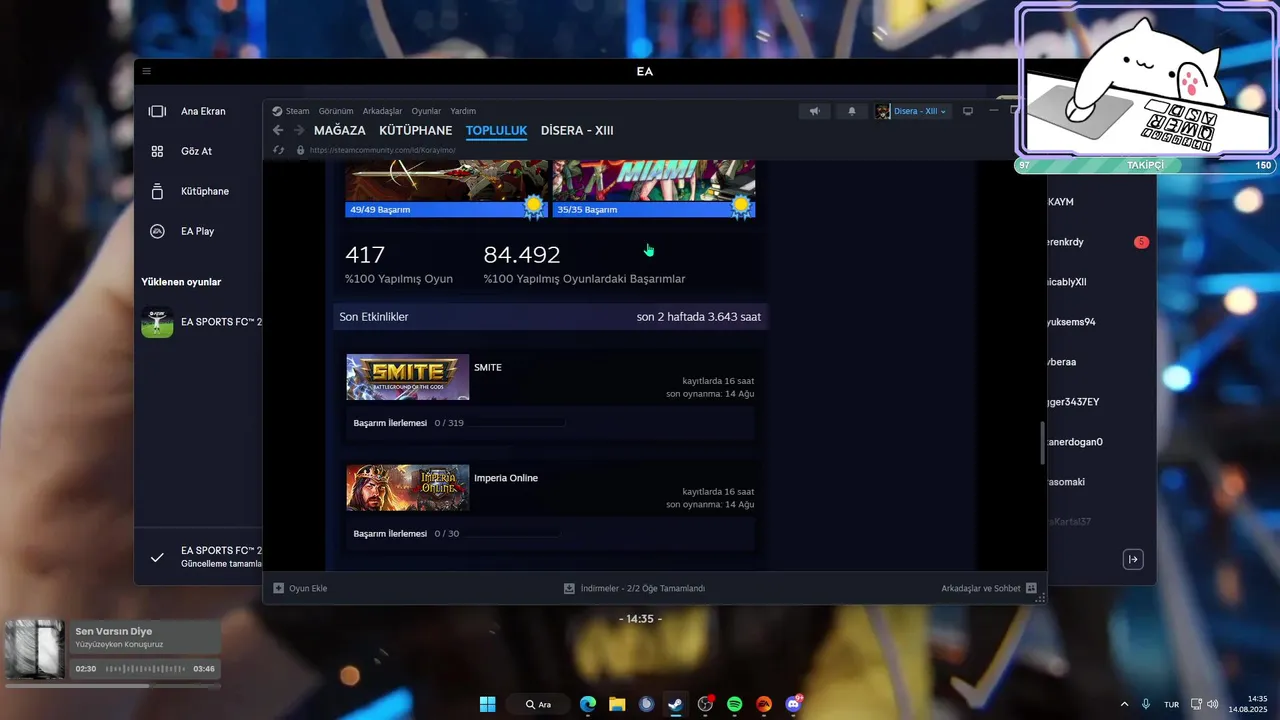Open the Yardım menu
This screenshot has width=1280, height=720.
tap(463, 111)
